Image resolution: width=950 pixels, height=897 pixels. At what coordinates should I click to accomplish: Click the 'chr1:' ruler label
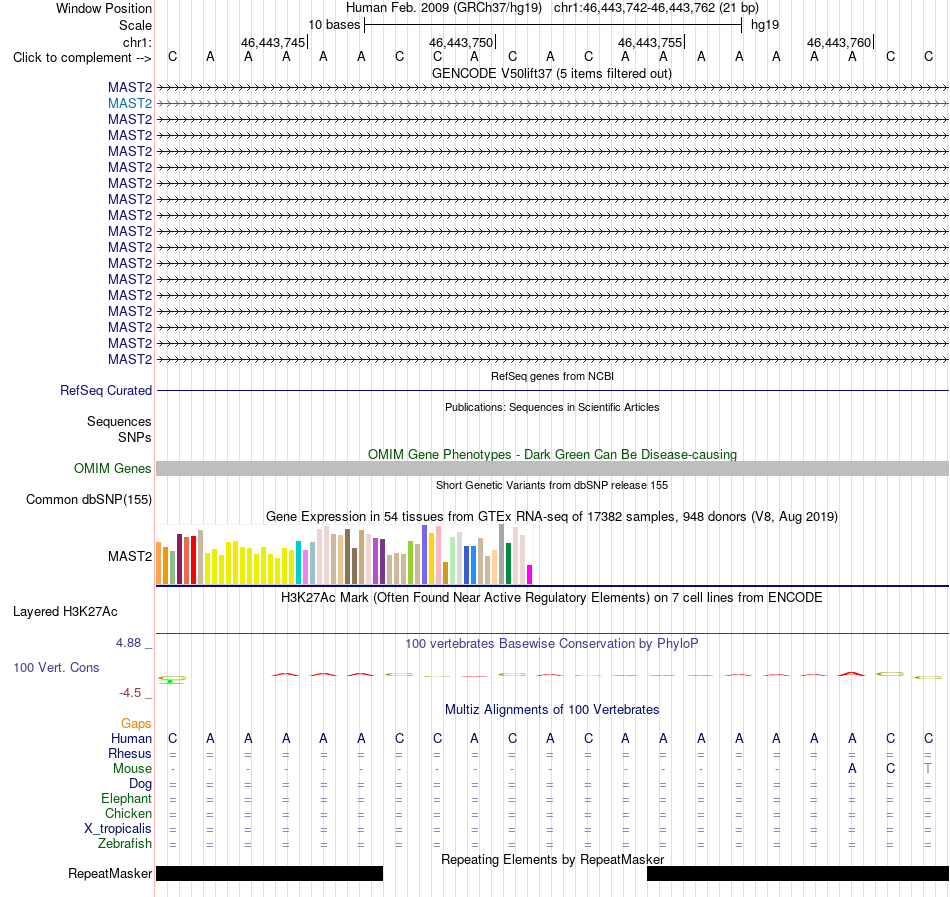(137, 42)
